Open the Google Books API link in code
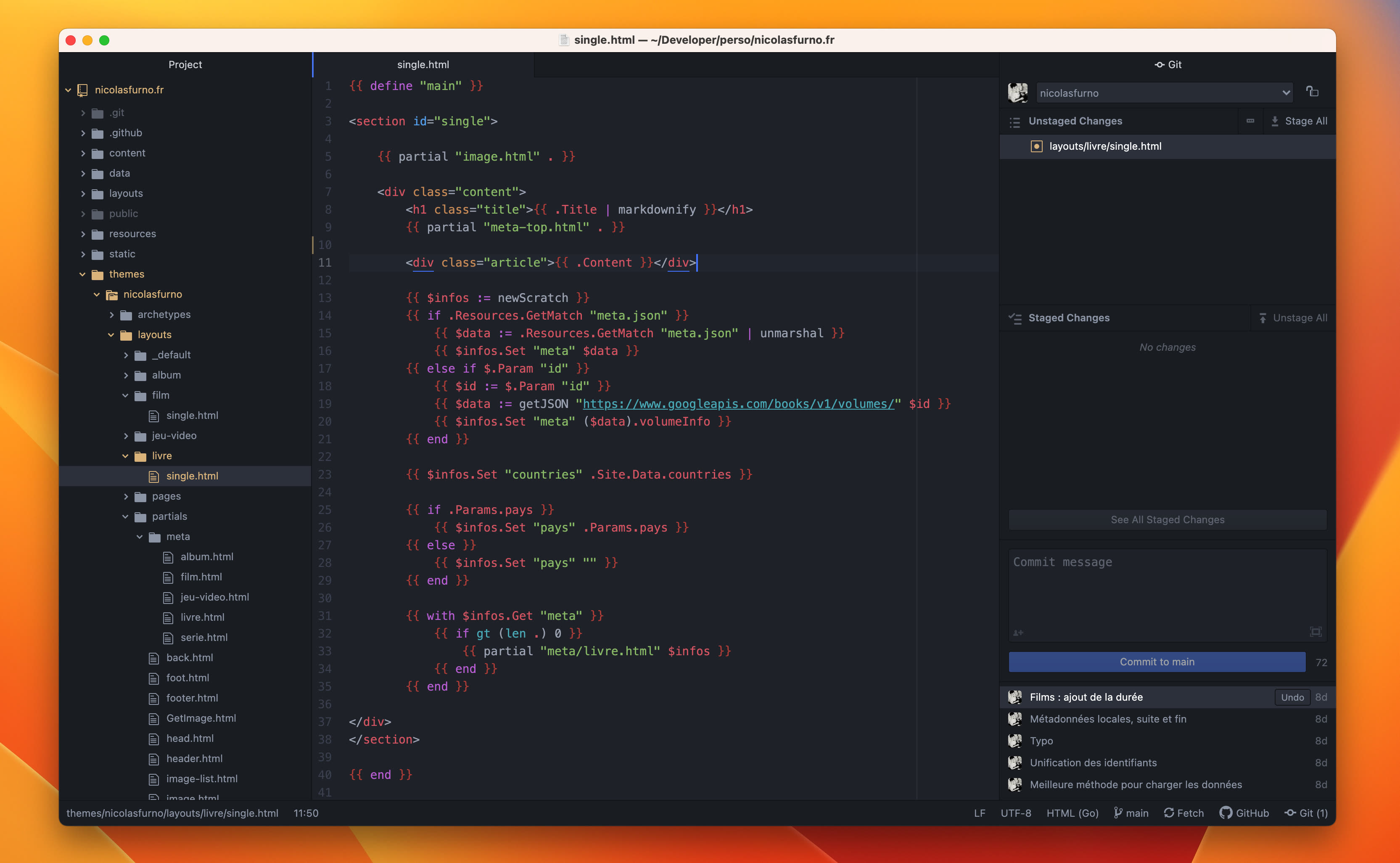Image resolution: width=1400 pixels, height=863 pixels. 738,404
